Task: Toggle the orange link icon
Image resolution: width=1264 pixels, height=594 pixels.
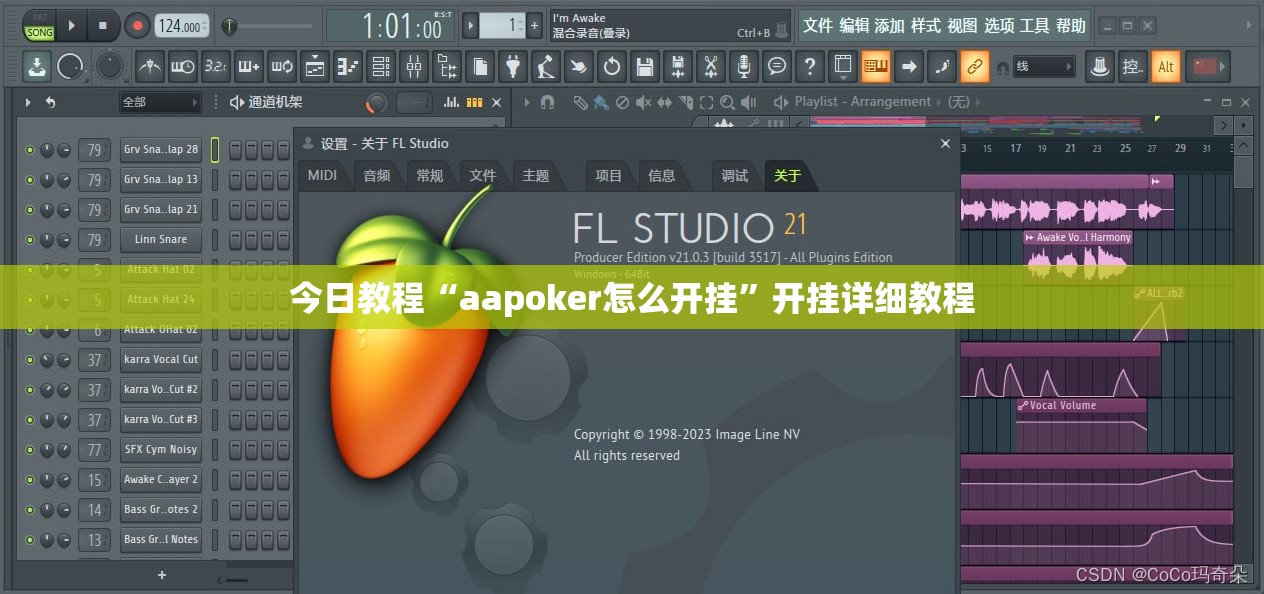Action: point(974,67)
